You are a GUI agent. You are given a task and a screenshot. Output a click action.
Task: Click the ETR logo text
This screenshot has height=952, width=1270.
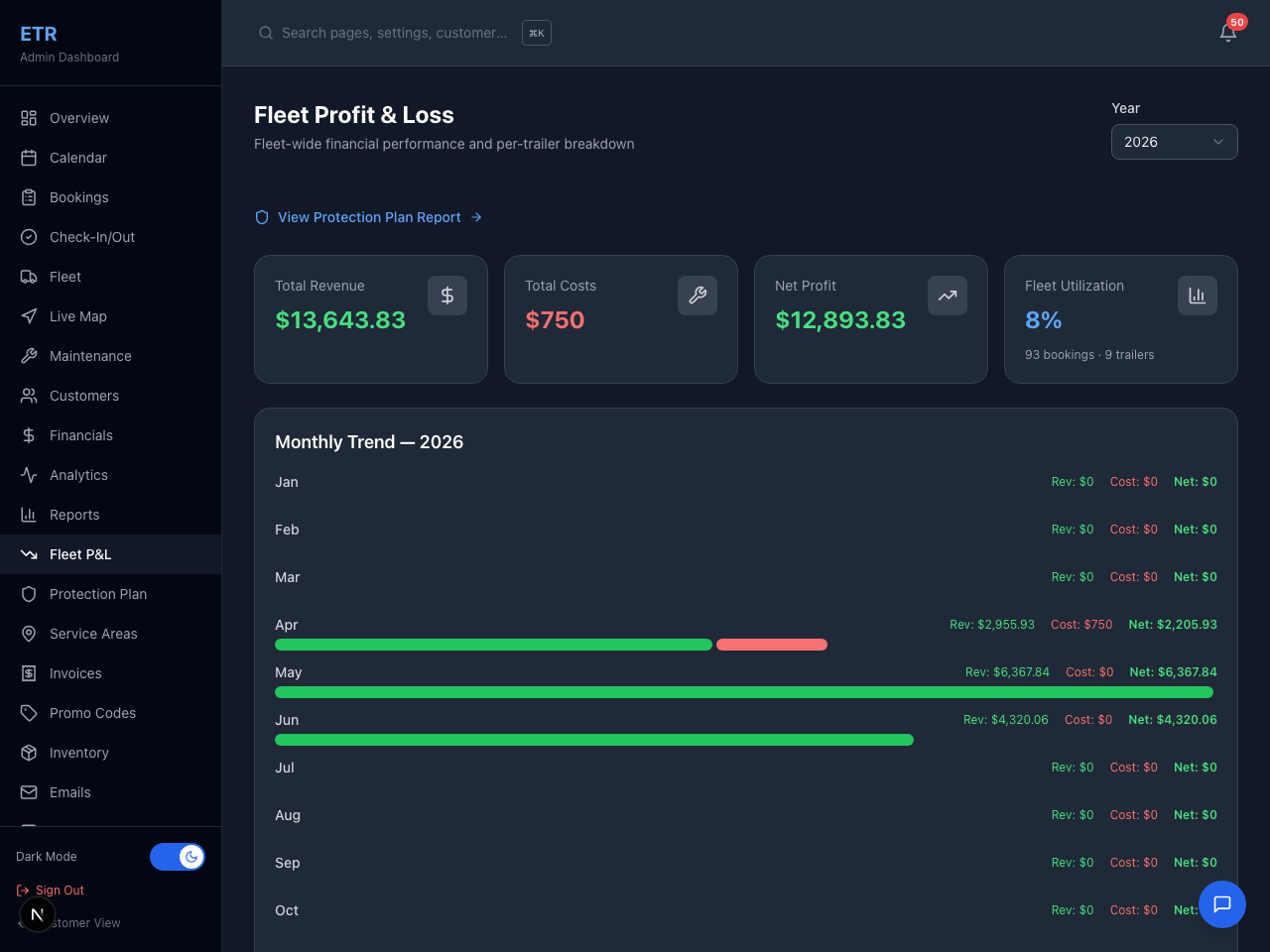(x=39, y=34)
